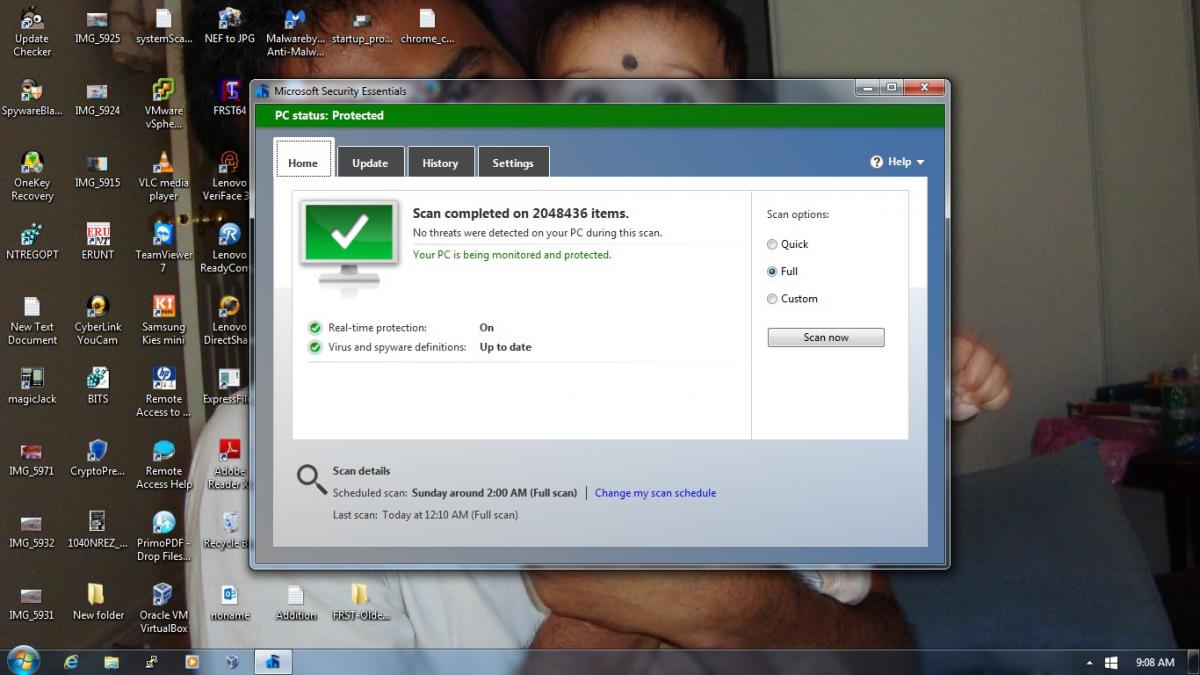Viewport: 1200px width, 675px height.
Task: Select the IMG_5915 desktop image file
Action: [x=98, y=169]
